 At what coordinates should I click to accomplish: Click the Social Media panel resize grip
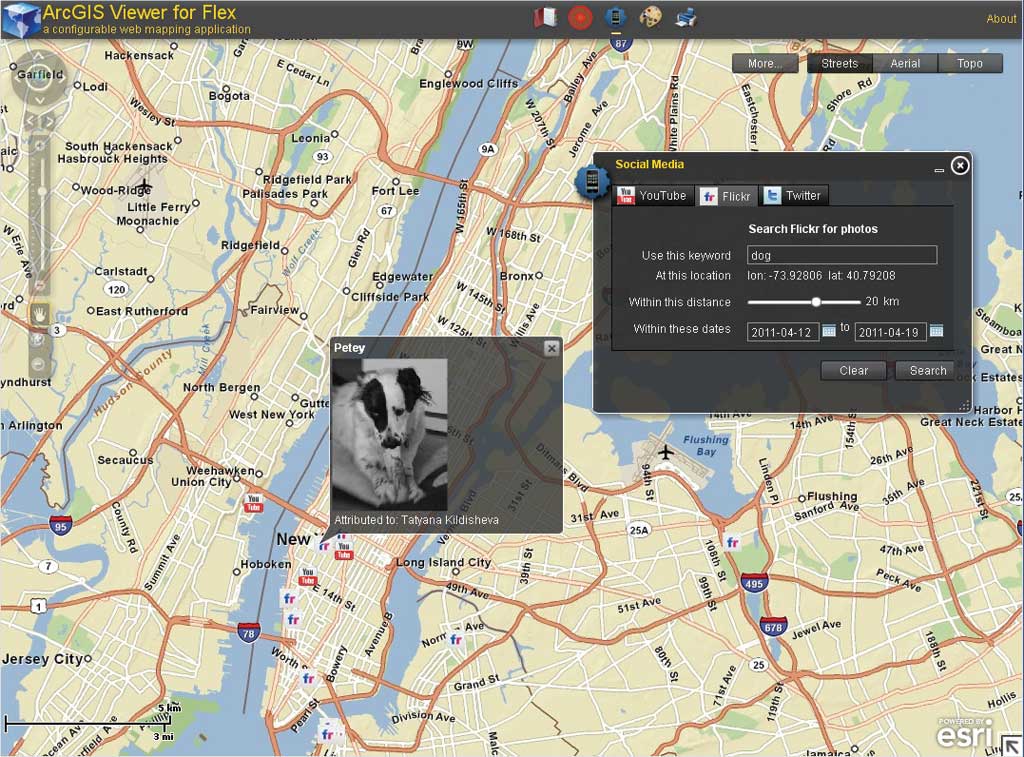tap(965, 406)
